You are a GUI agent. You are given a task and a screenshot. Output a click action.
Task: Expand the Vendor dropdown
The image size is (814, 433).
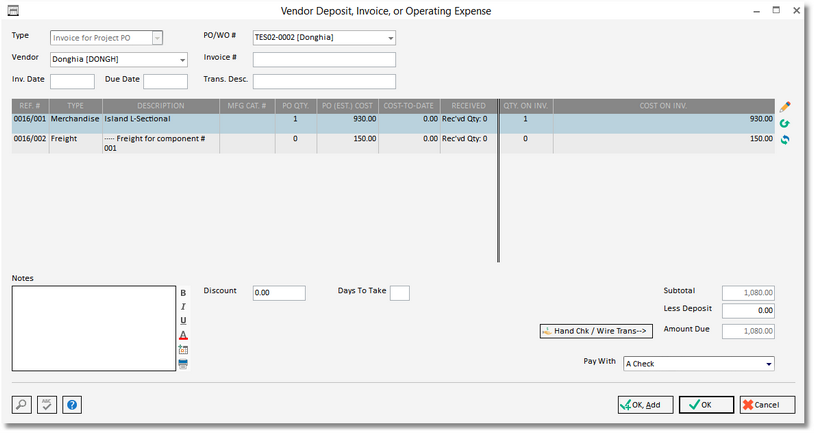coord(182,60)
